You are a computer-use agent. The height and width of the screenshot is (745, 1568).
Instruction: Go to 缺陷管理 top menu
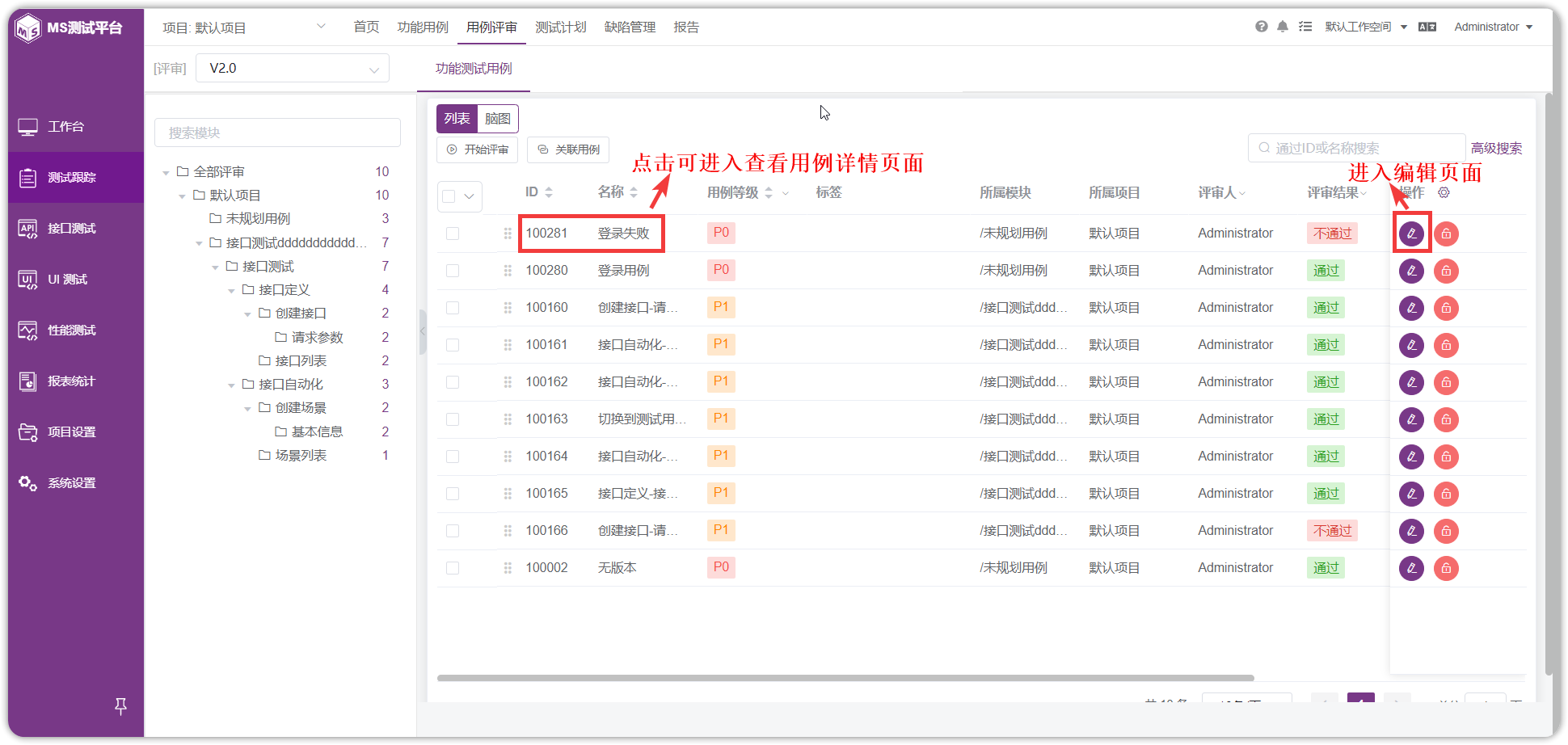click(630, 27)
